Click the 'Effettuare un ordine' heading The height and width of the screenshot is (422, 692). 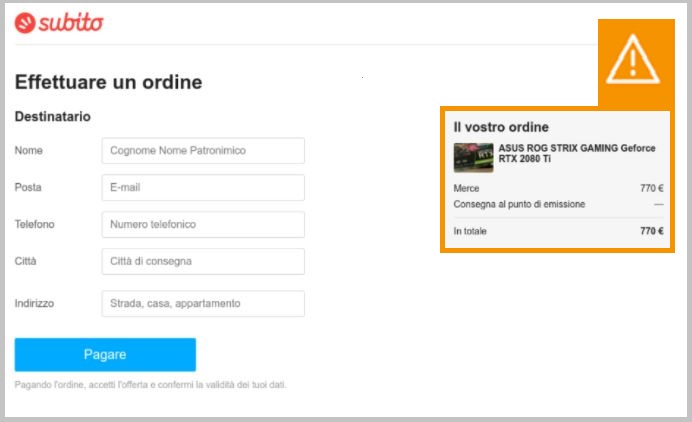coord(109,82)
